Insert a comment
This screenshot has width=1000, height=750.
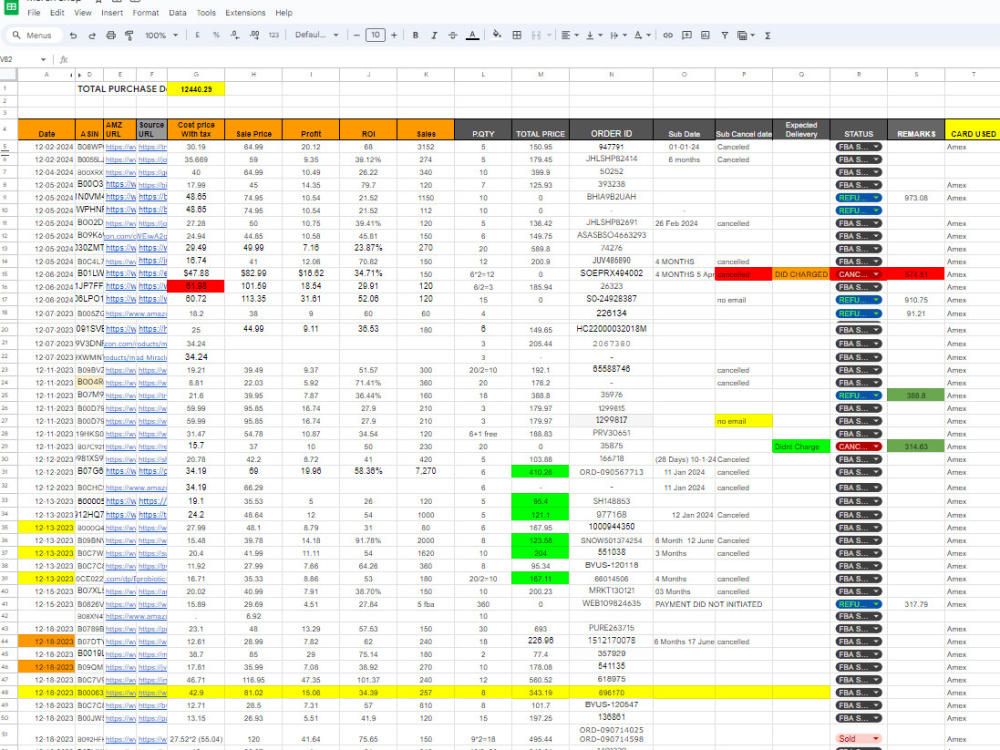click(687, 36)
